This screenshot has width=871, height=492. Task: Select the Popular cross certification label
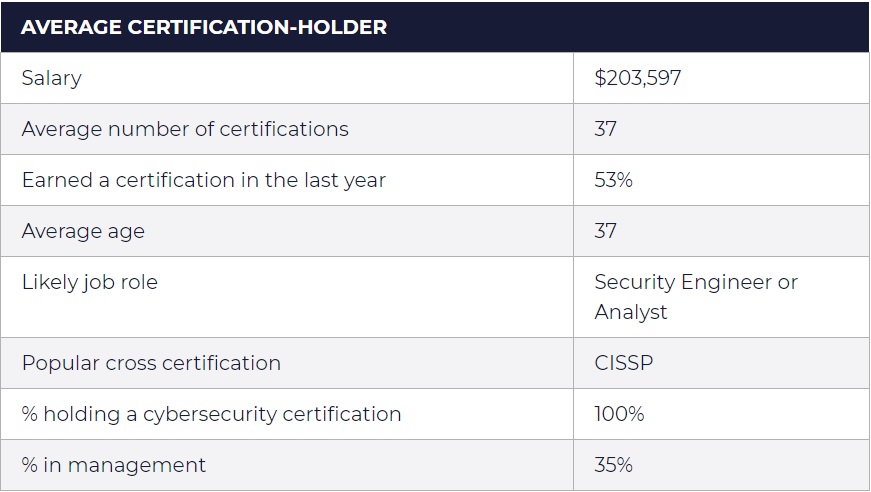coord(151,363)
